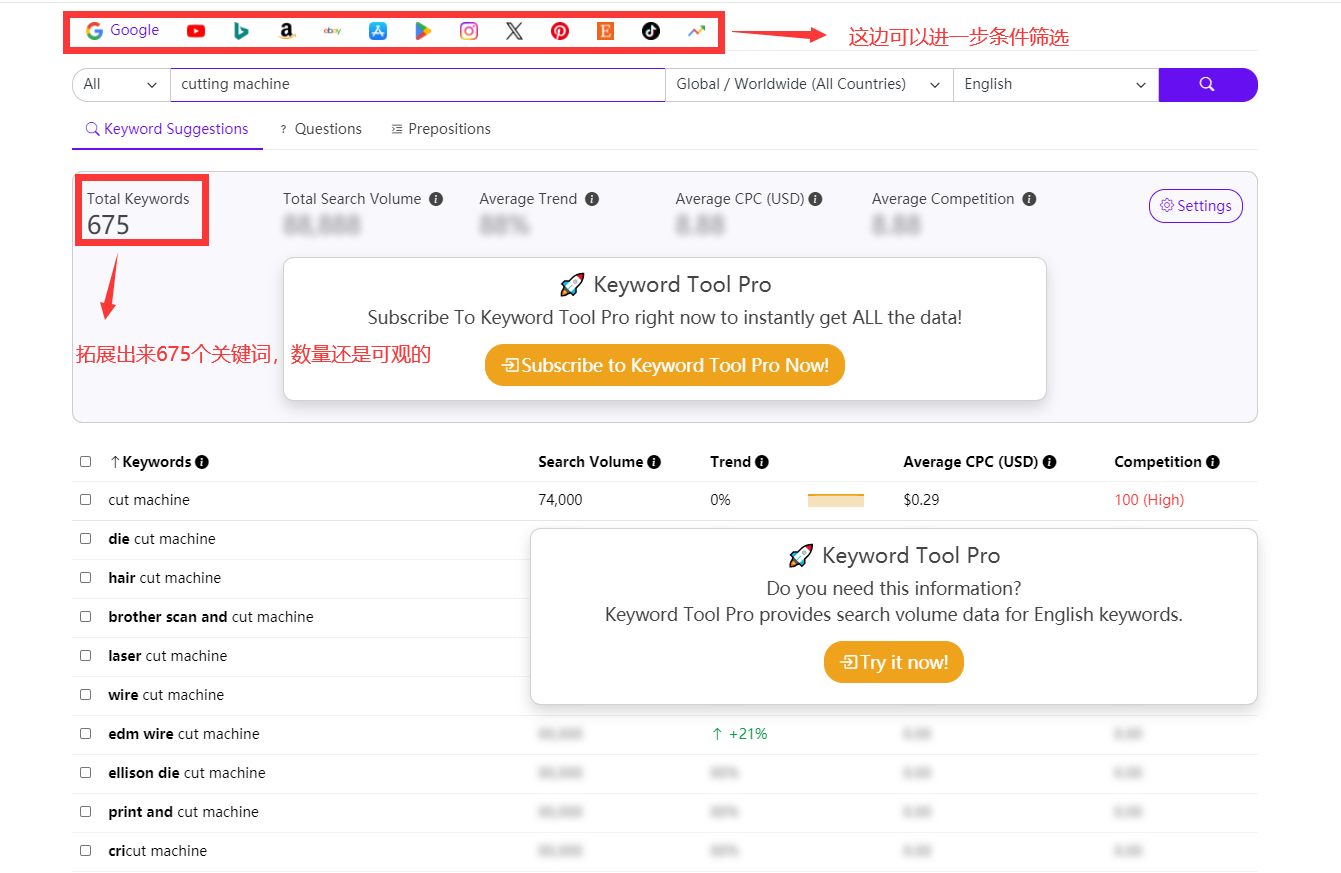Click Subscribe to Keyword Tool Pro Now
Viewport: 1341px width, 873px height.
pos(664,365)
